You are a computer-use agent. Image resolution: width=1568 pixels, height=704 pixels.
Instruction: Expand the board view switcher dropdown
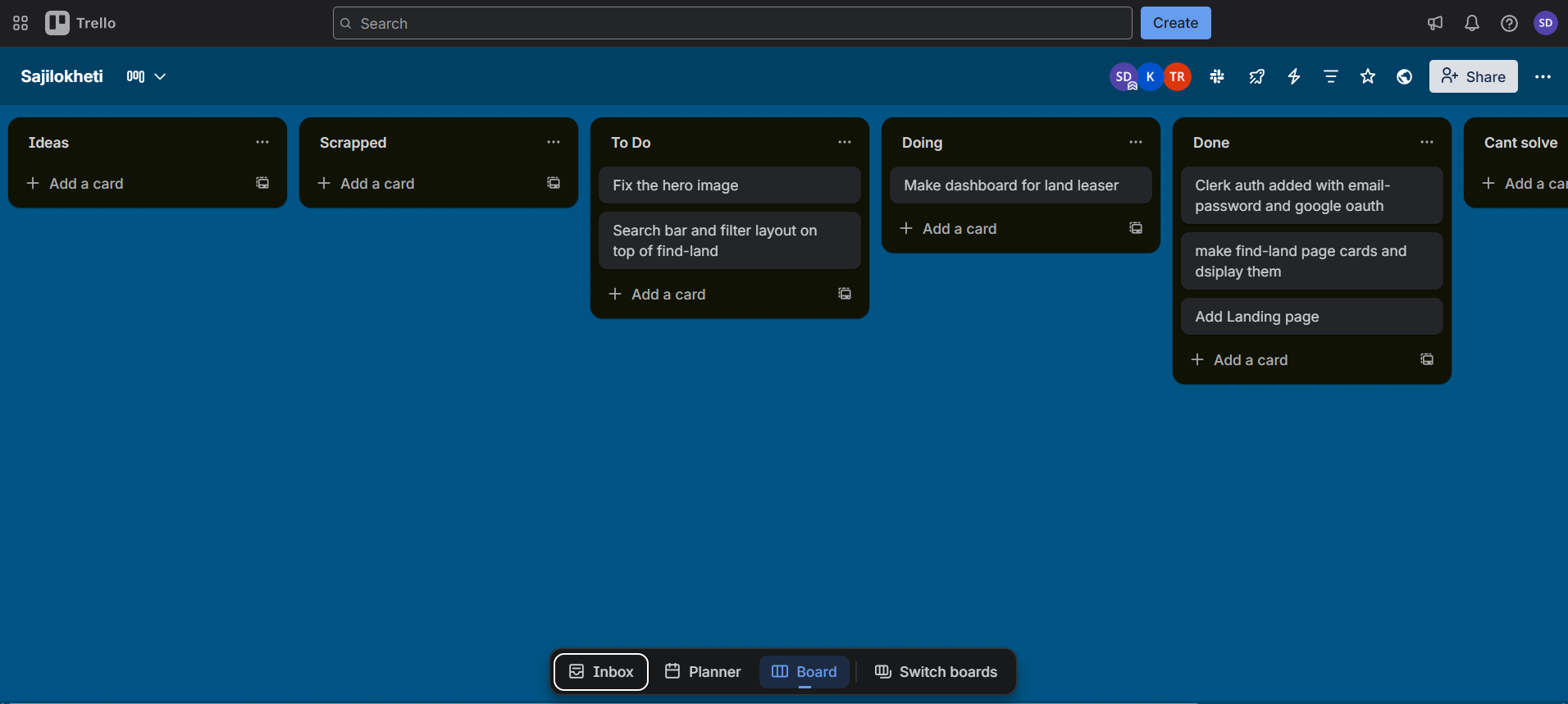[x=147, y=76]
